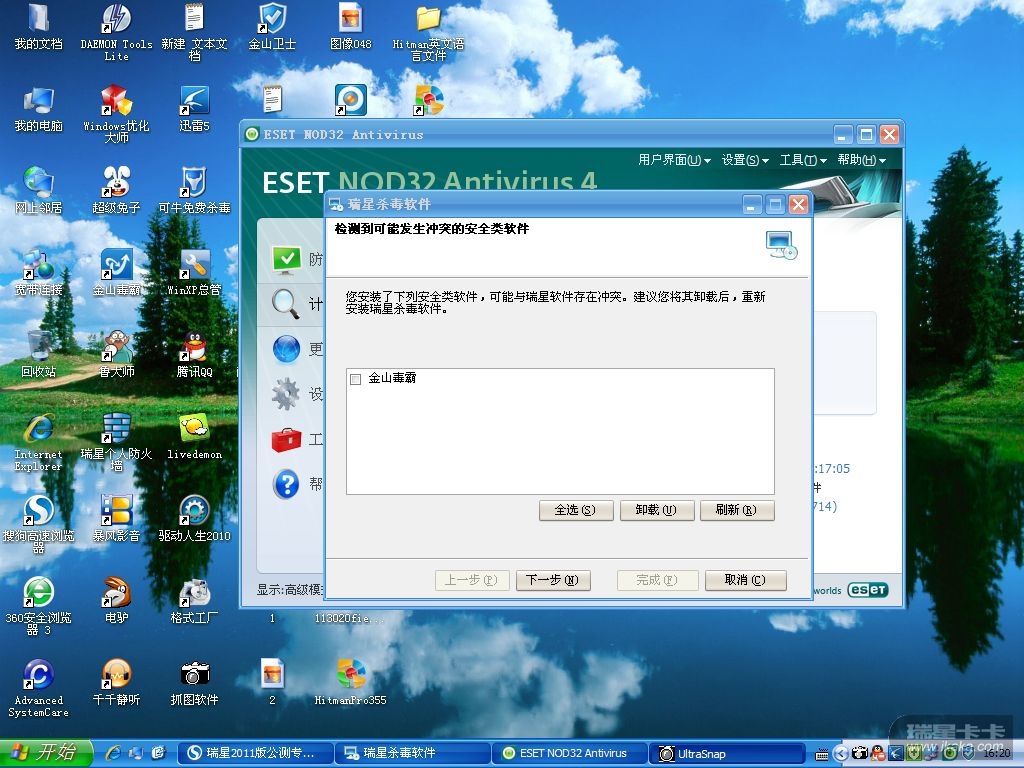The width and height of the screenshot is (1024, 768).
Task: Open 瑞星个人防火墙 desktop icon
Action: tap(116, 442)
